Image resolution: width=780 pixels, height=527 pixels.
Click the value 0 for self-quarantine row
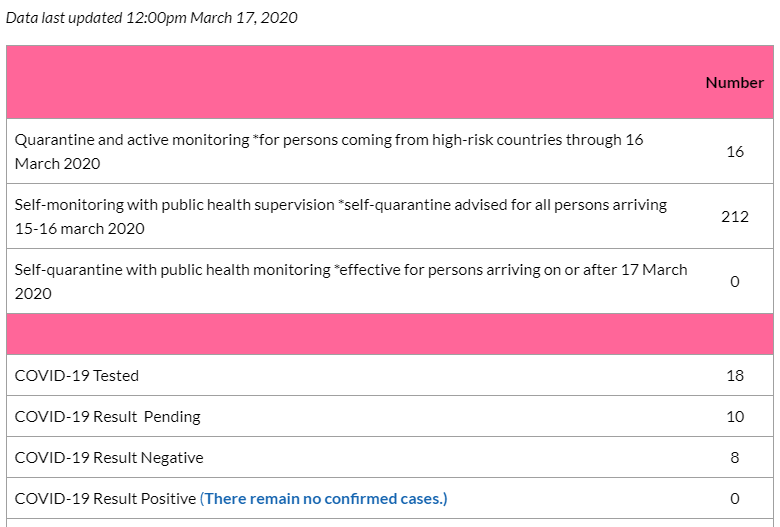(735, 282)
